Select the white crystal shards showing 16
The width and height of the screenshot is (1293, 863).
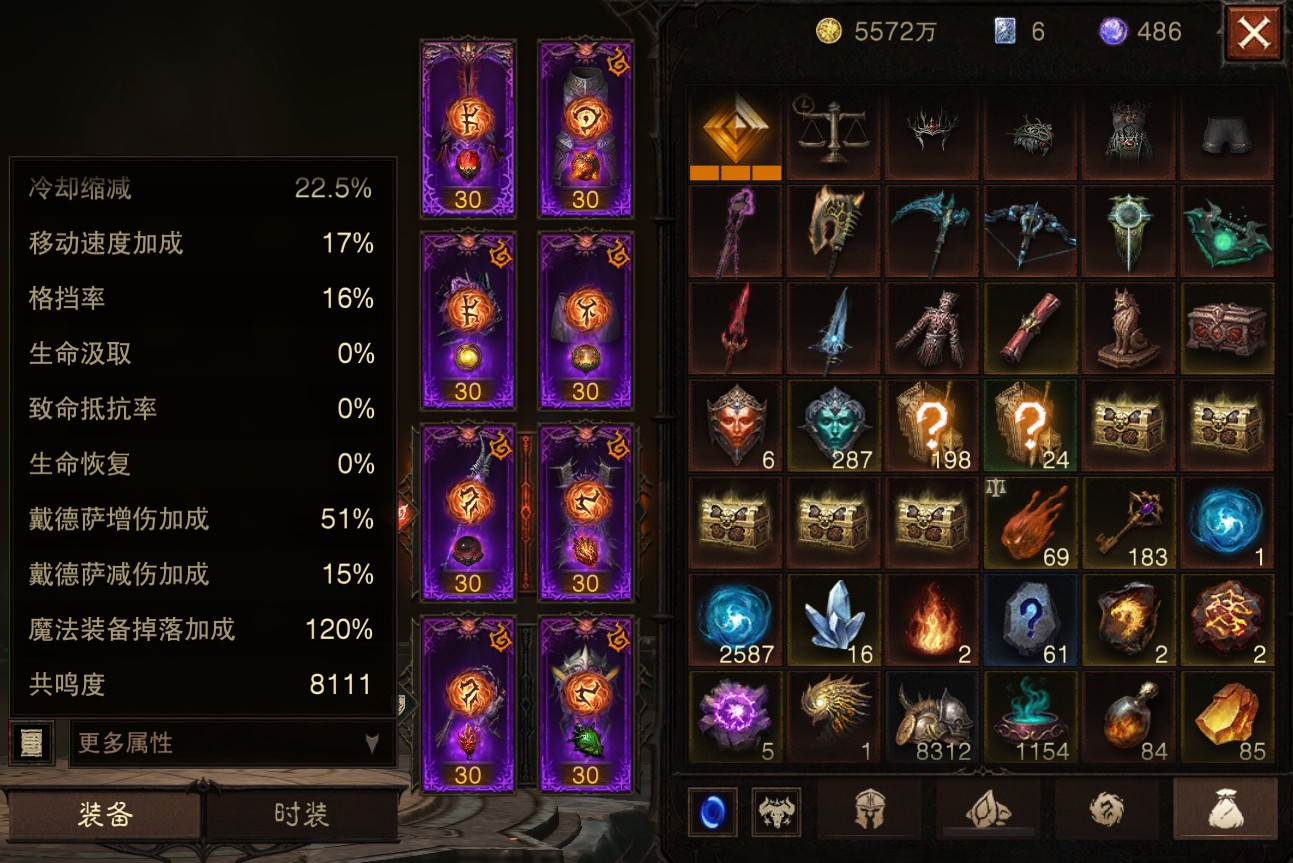[833, 622]
